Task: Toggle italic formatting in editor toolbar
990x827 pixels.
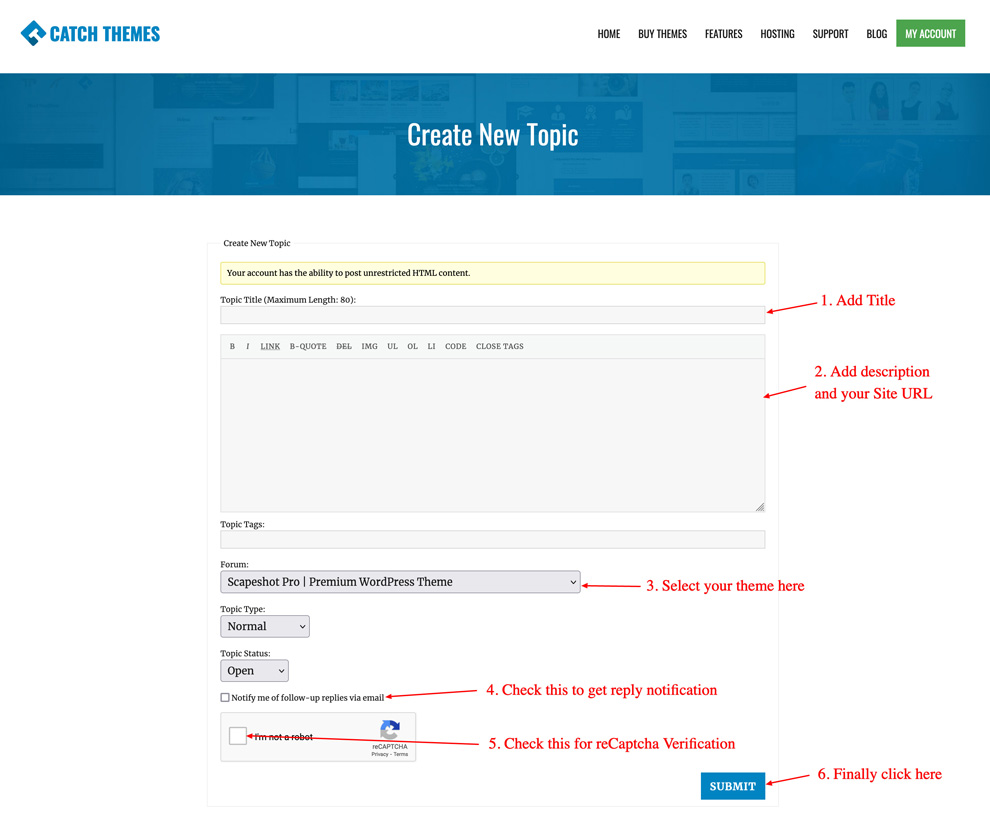Action: coord(248,346)
